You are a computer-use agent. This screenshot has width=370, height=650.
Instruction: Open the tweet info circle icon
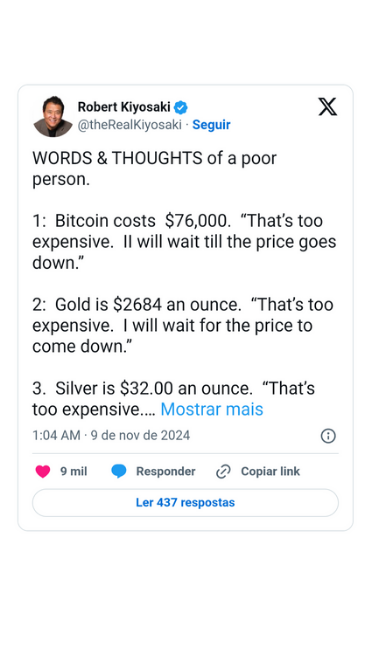pyautogui.click(x=328, y=436)
